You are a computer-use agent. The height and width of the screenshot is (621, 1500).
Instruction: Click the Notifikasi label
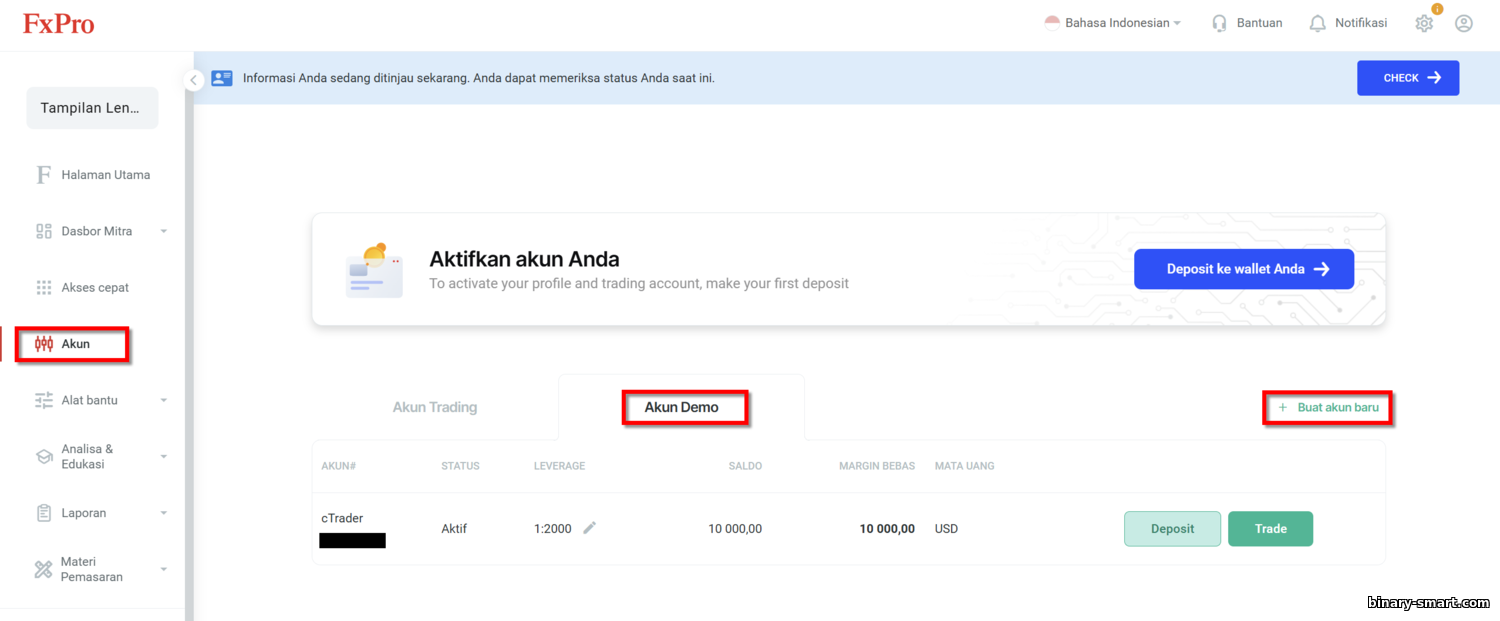click(1361, 23)
